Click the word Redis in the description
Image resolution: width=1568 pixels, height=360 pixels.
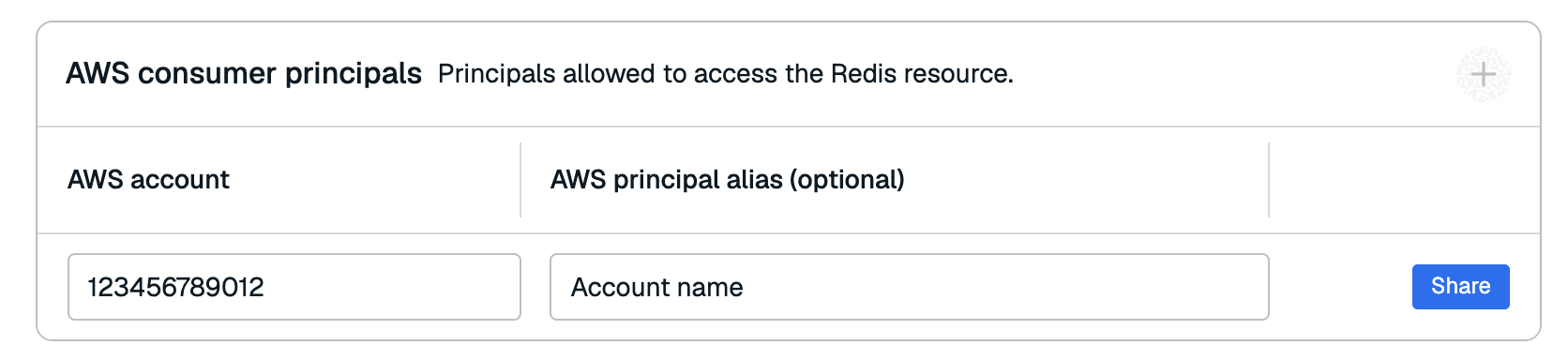tap(851, 74)
